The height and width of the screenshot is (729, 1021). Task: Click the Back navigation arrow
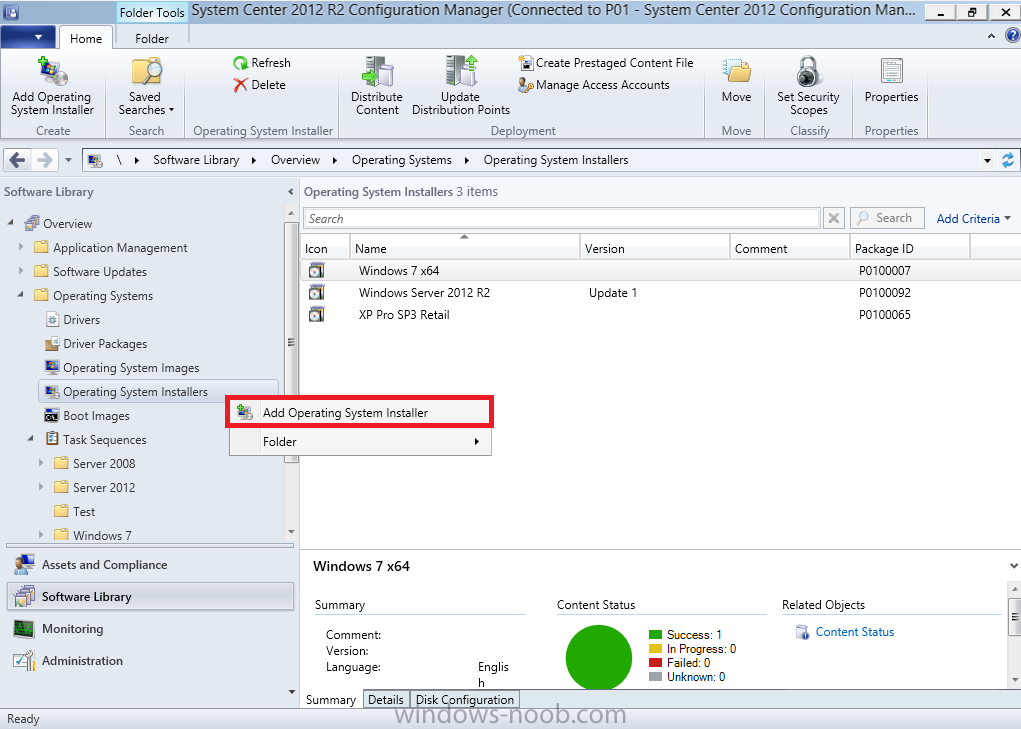pos(18,159)
